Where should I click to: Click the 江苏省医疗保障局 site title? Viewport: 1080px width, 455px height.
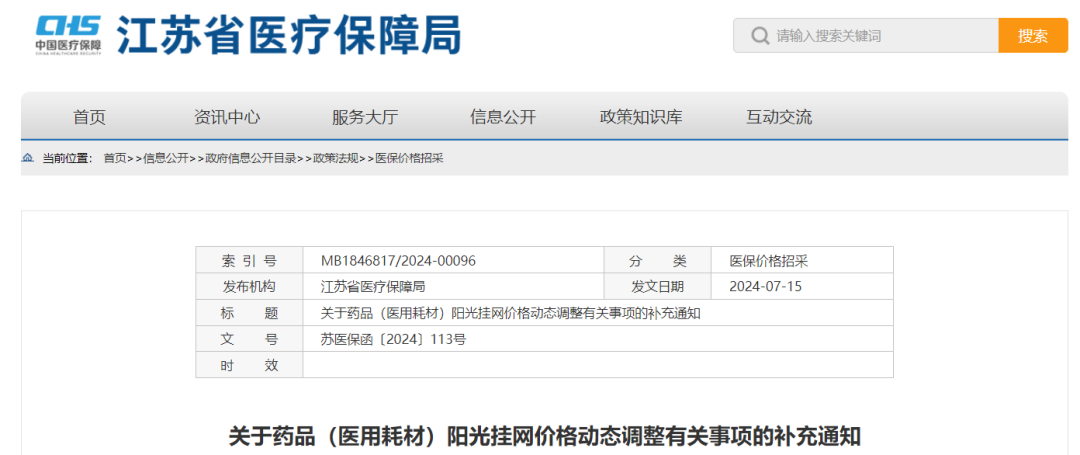(289, 36)
